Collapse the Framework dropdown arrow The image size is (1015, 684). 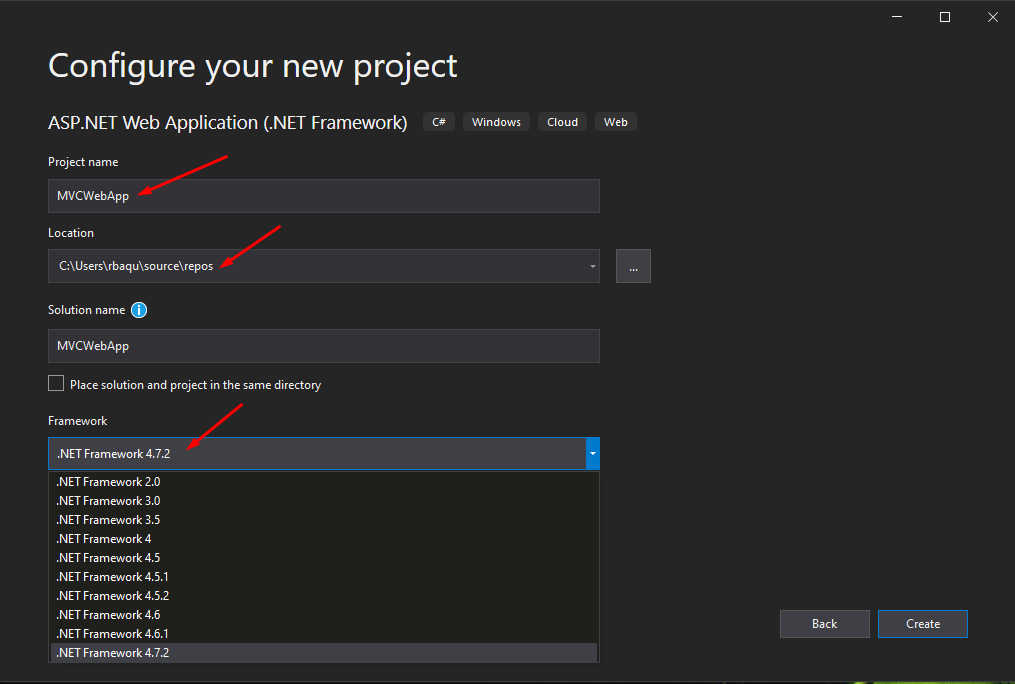coord(592,454)
